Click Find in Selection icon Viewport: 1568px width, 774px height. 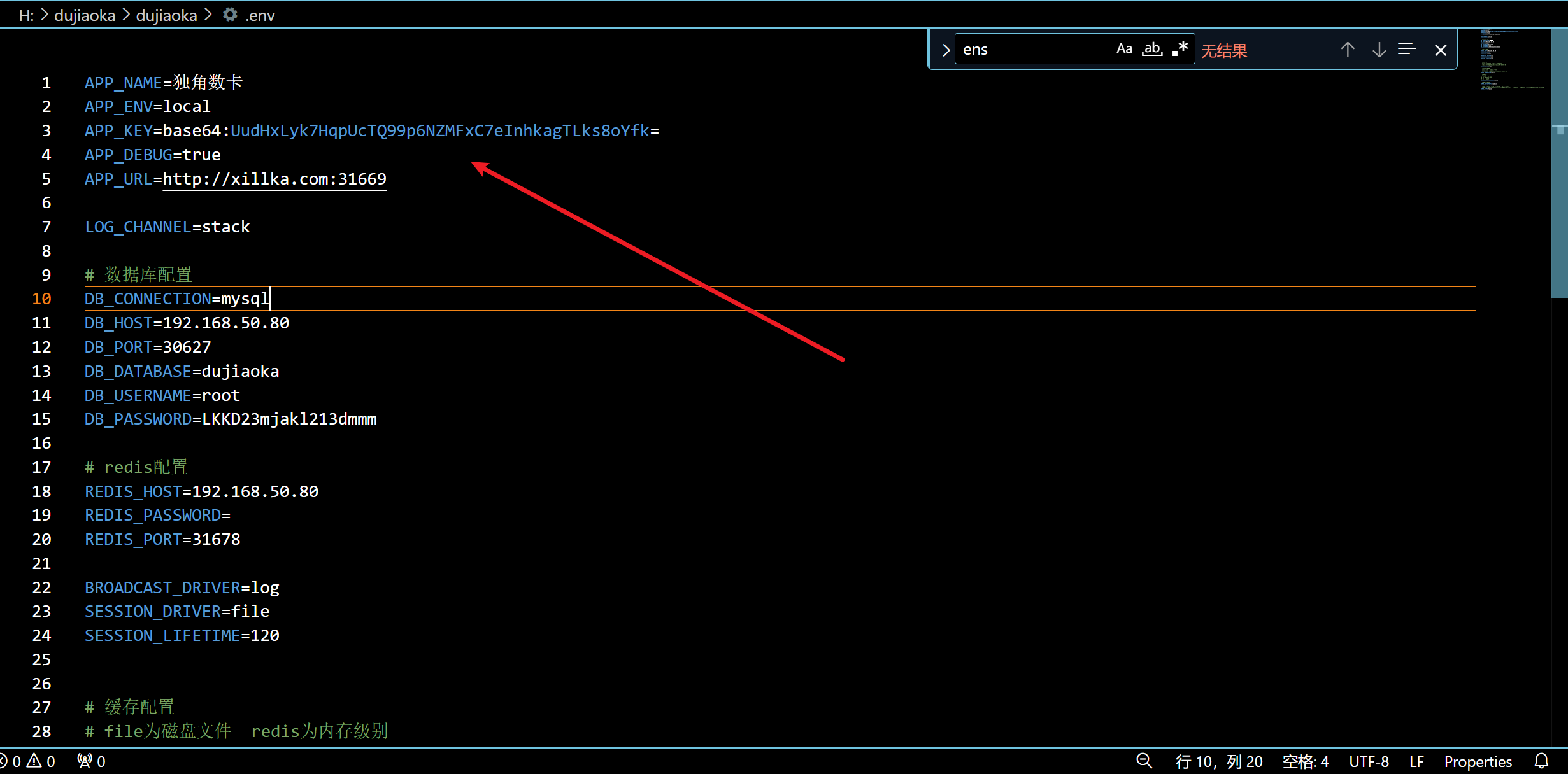(1407, 50)
